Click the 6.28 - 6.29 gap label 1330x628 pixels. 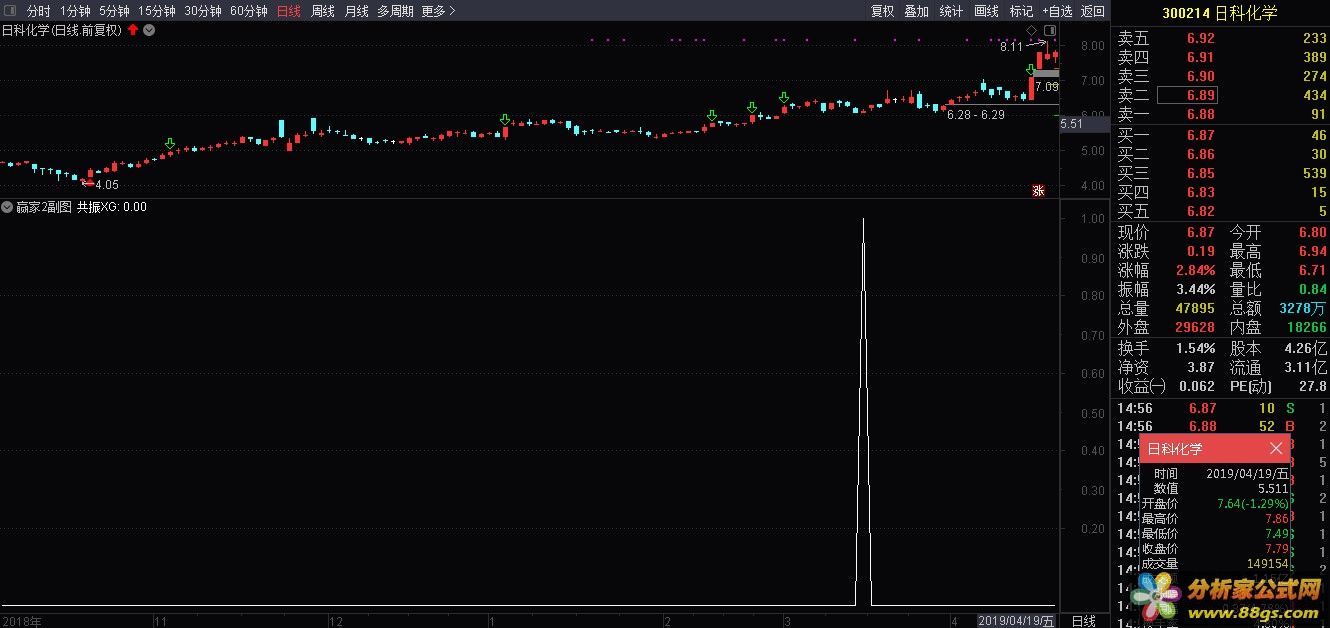[x=975, y=116]
